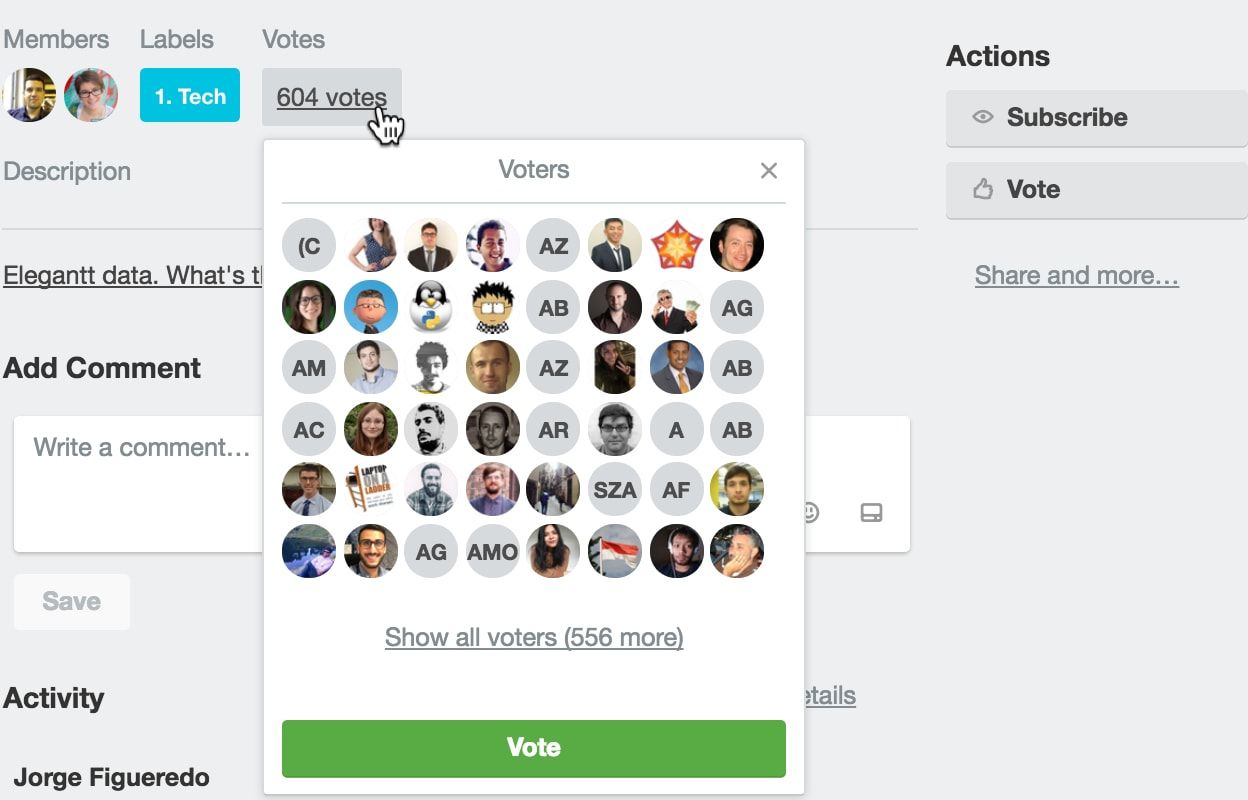Click the flag voter avatar

point(615,551)
